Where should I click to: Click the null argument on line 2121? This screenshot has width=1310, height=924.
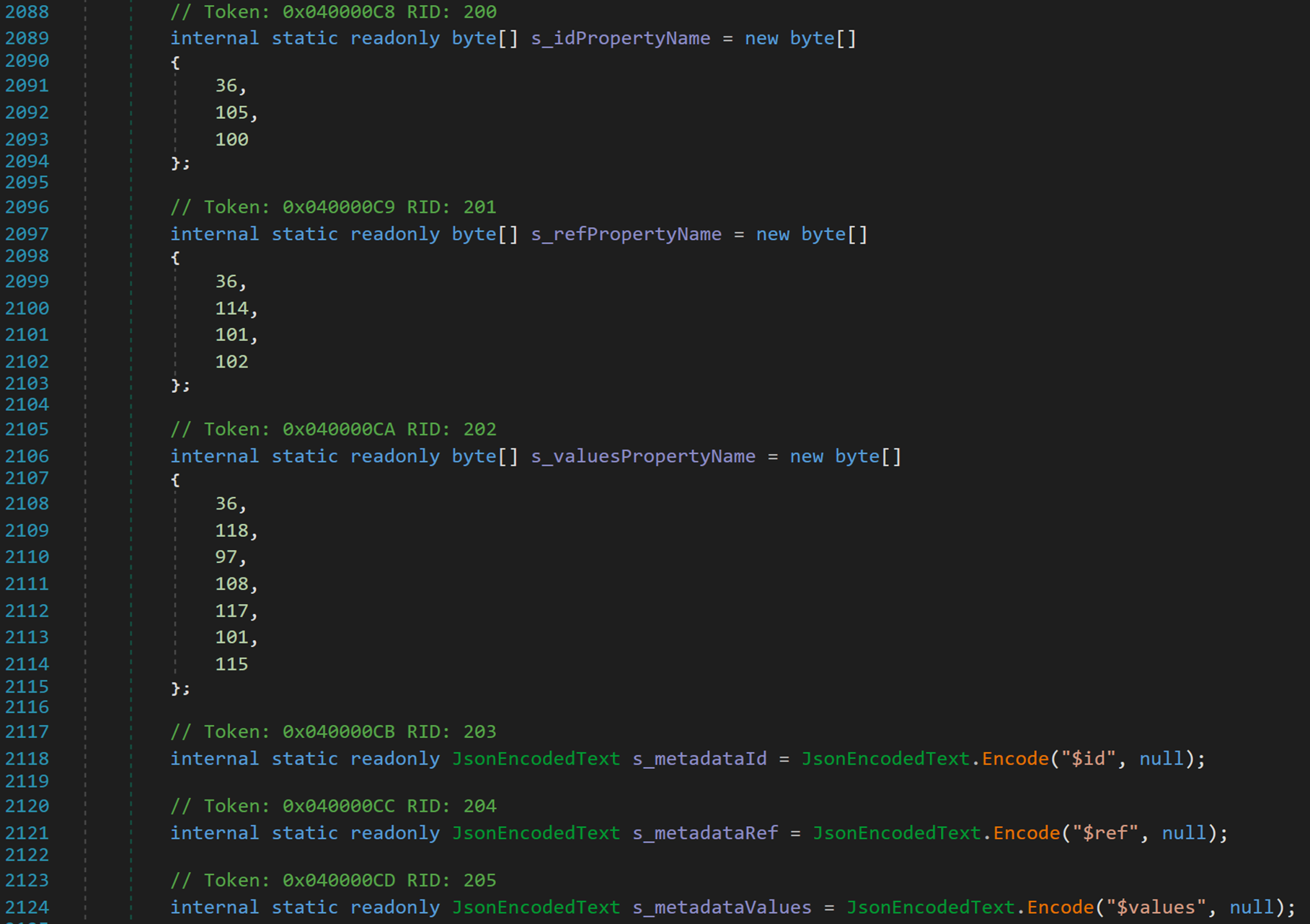pyautogui.click(x=1184, y=833)
